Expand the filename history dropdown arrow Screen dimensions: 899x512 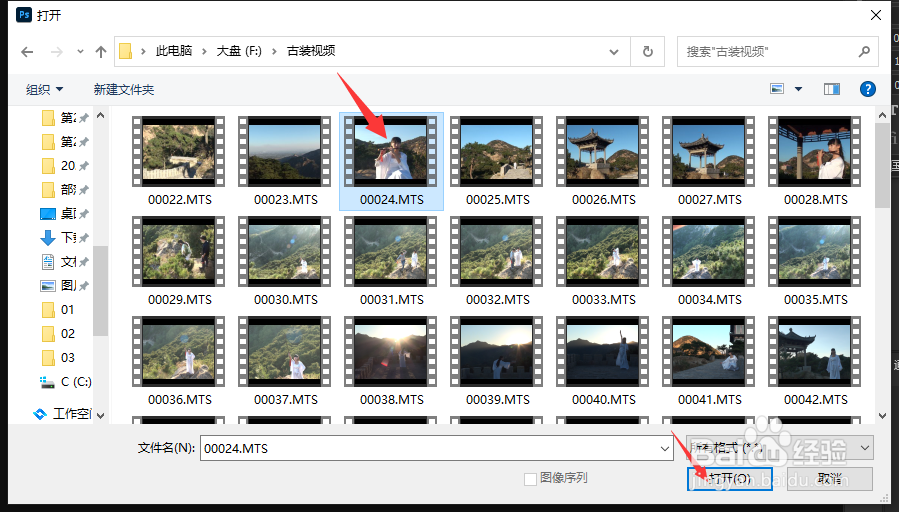pos(665,448)
